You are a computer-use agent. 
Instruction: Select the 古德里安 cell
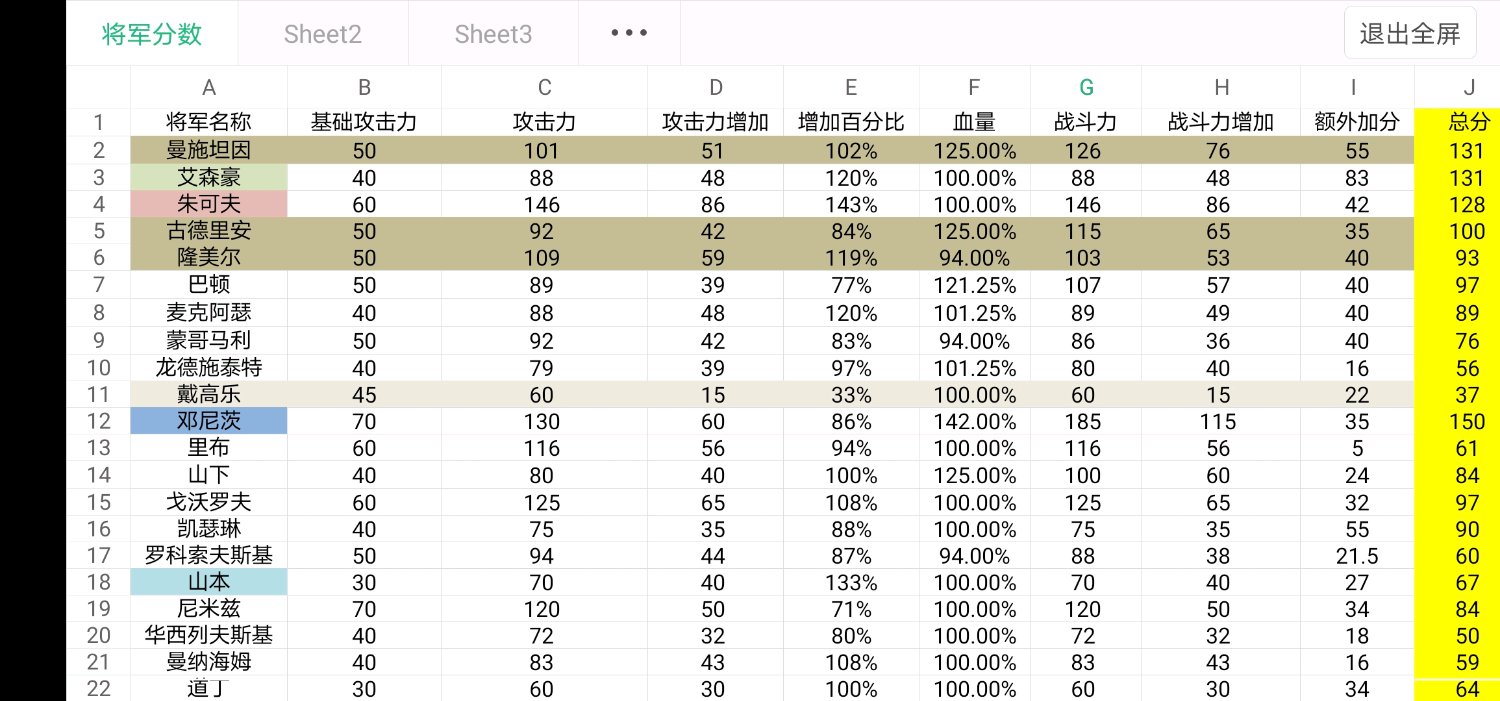[x=209, y=231]
